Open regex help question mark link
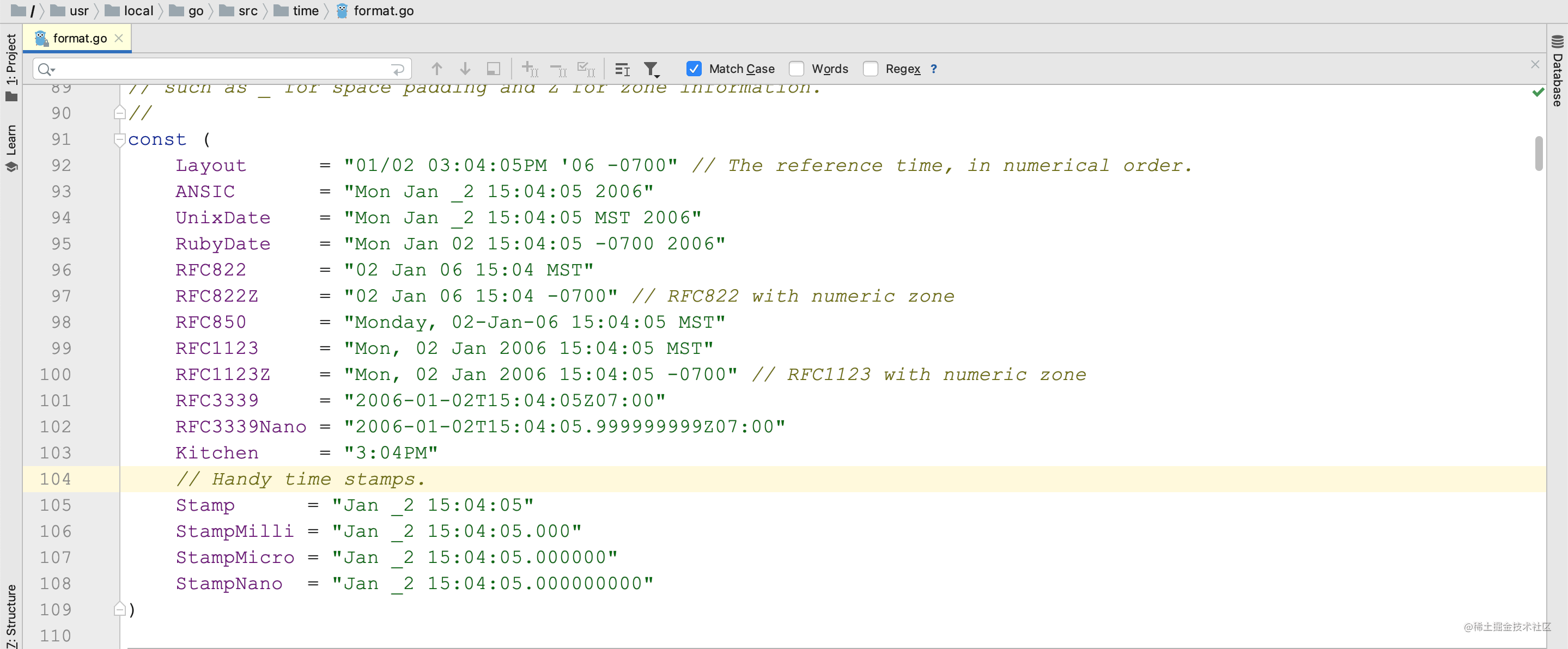 click(934, 69)
